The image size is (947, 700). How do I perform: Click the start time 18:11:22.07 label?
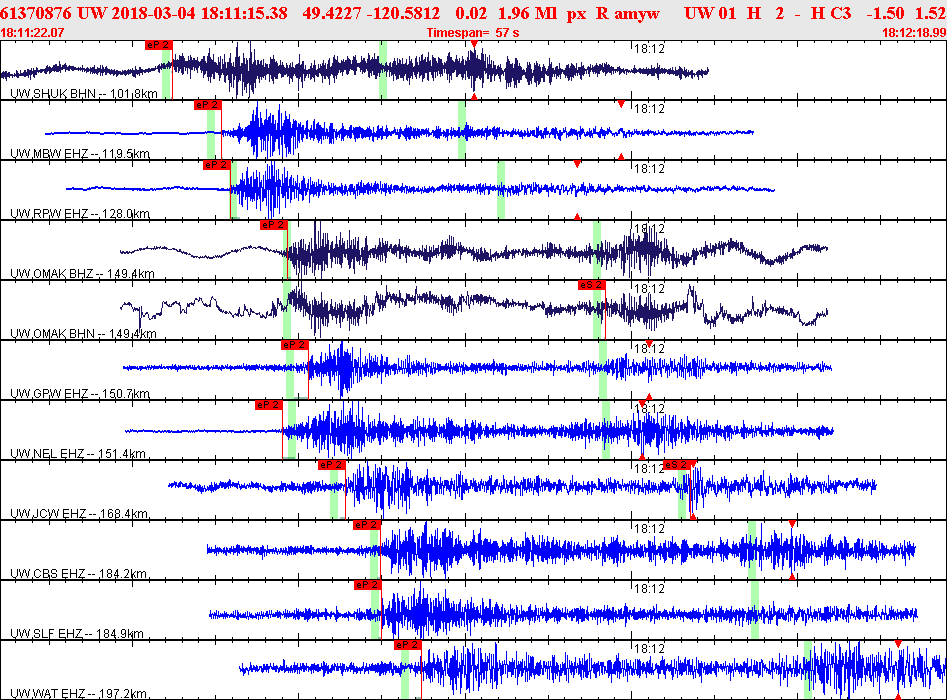32,33
